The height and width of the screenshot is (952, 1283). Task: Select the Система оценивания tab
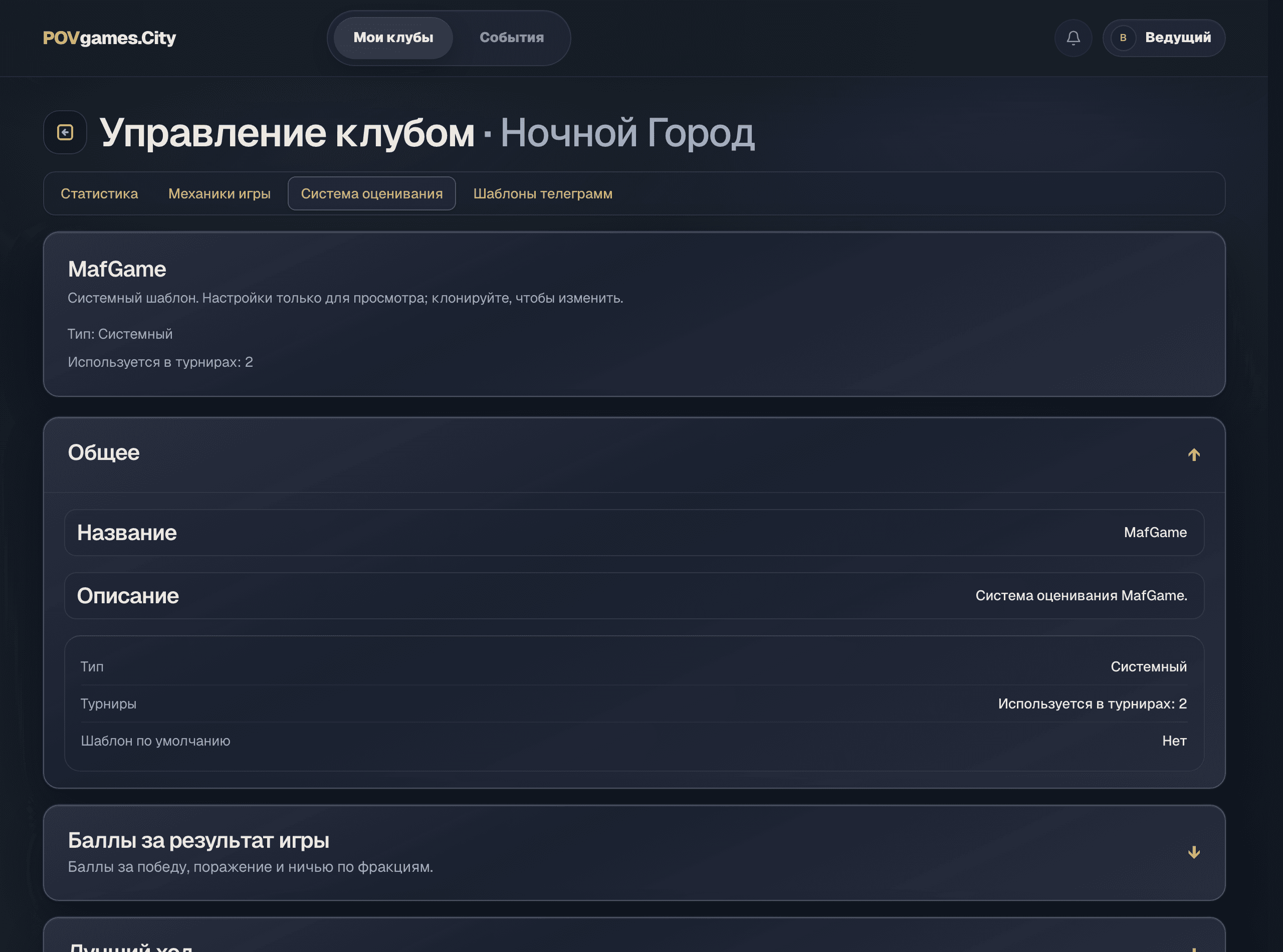372,193
